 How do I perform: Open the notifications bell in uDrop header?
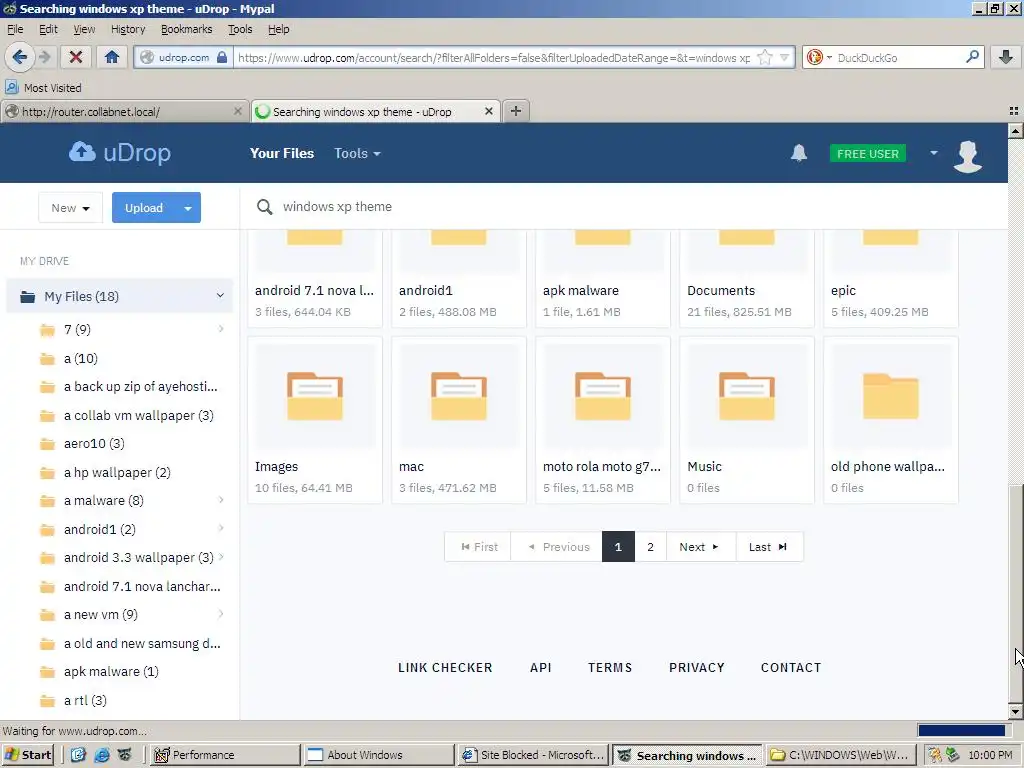(799, 153)
